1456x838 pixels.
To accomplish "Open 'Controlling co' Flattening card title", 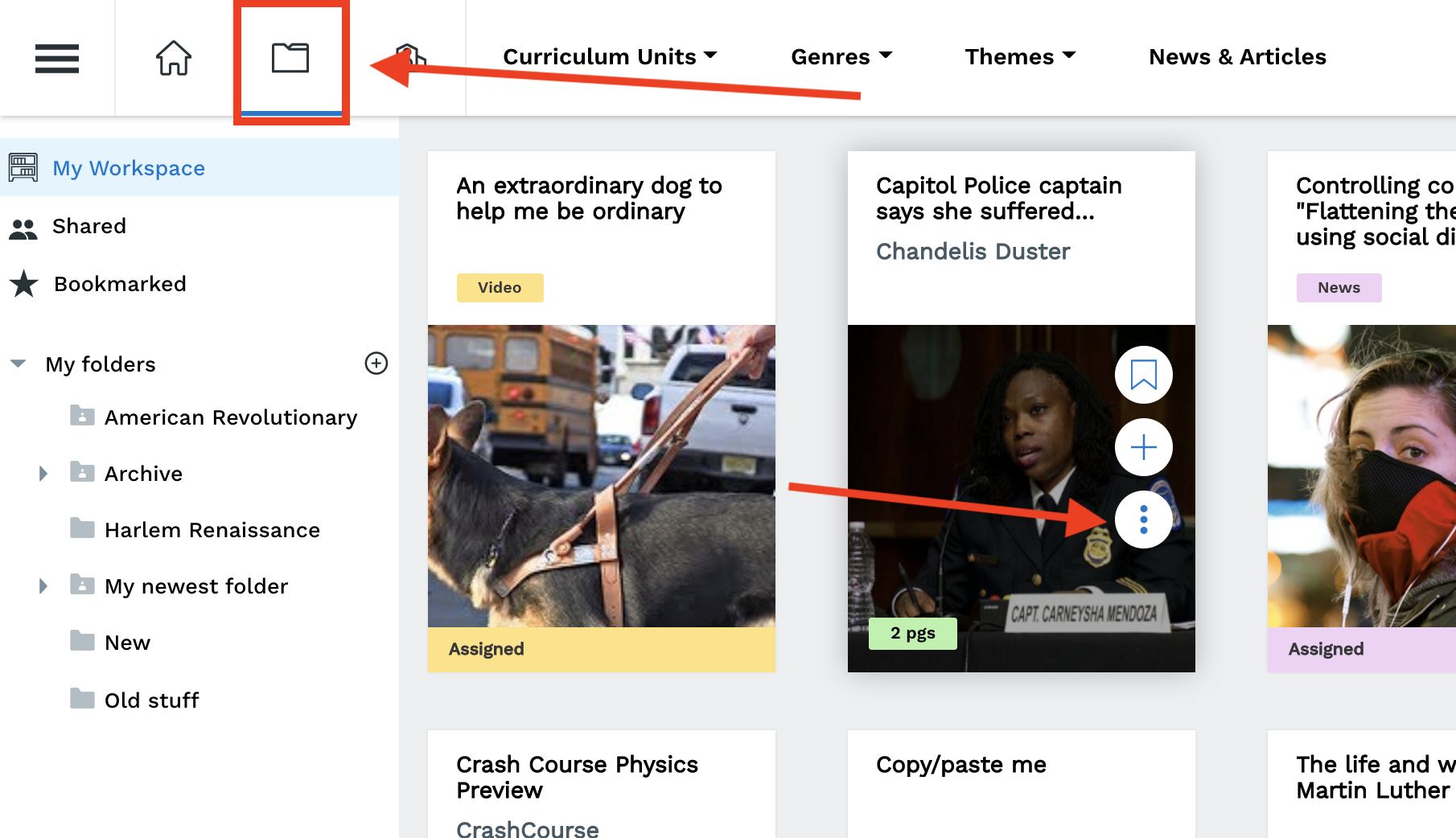I will click(1375, 211).
